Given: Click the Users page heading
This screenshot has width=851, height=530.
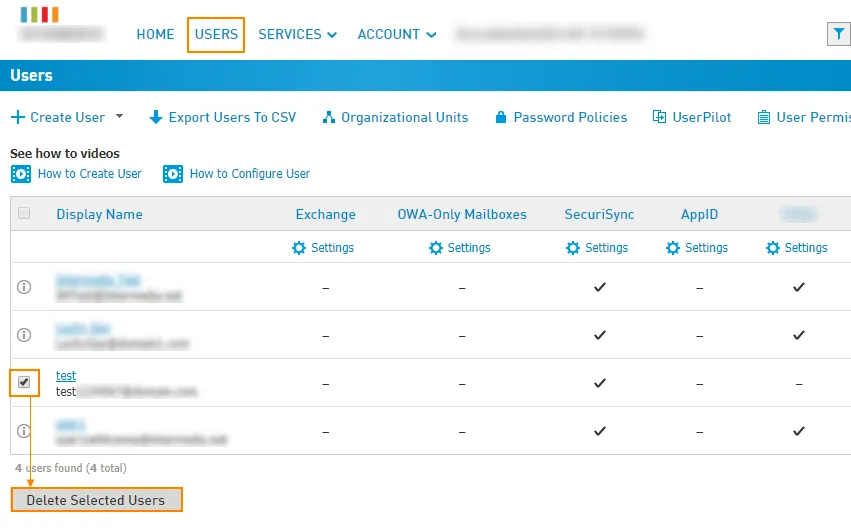Looking at the screenshot, I should (31, 75).
